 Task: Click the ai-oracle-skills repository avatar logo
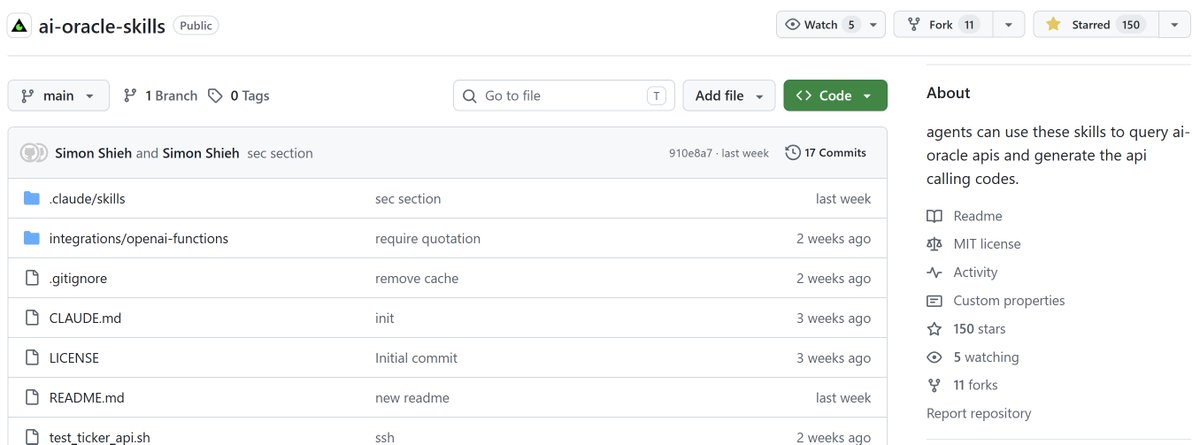point(20,25)
